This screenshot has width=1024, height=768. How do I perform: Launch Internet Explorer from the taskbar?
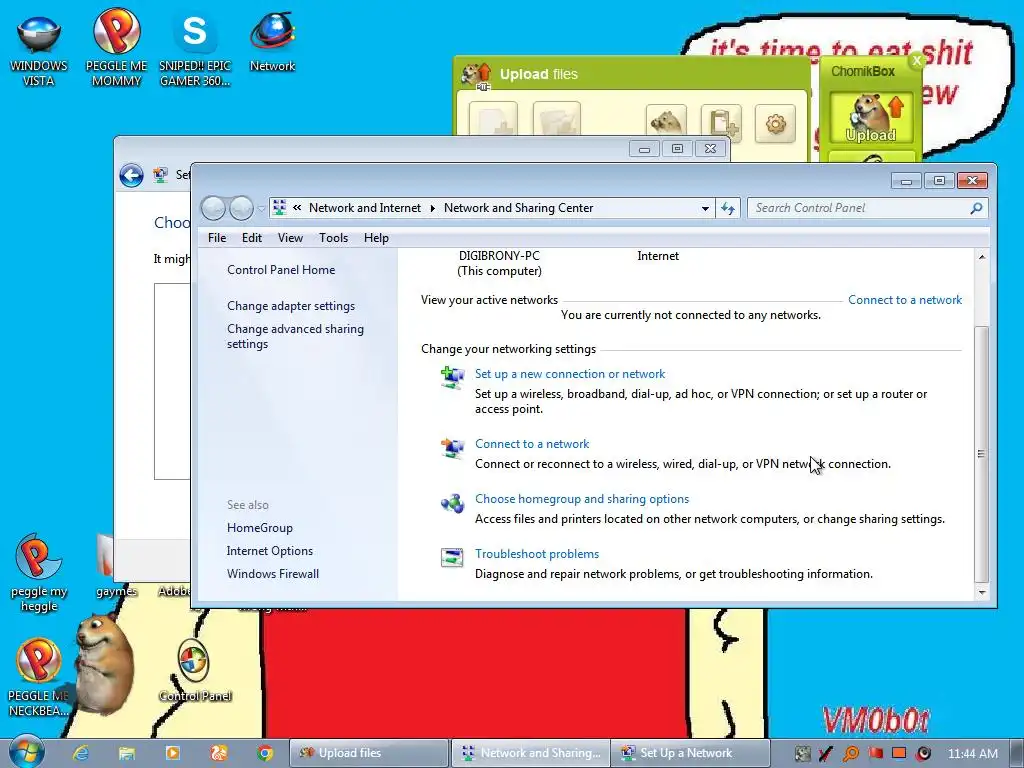(x=80, y=753)
